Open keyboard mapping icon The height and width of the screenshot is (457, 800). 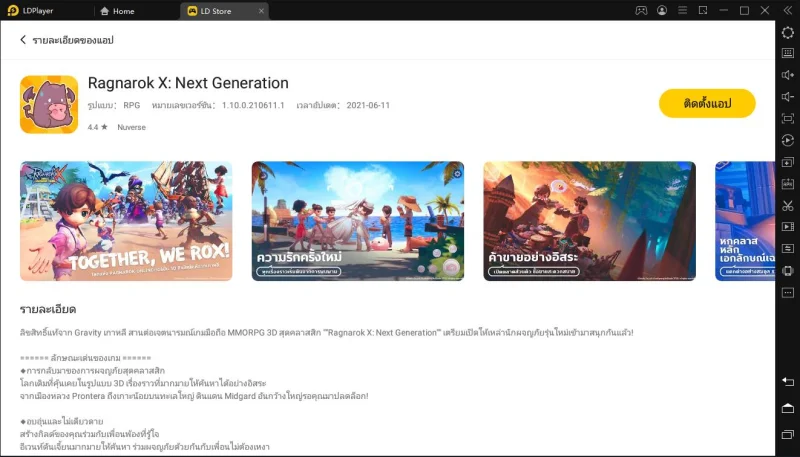click(x=788, y=53)
